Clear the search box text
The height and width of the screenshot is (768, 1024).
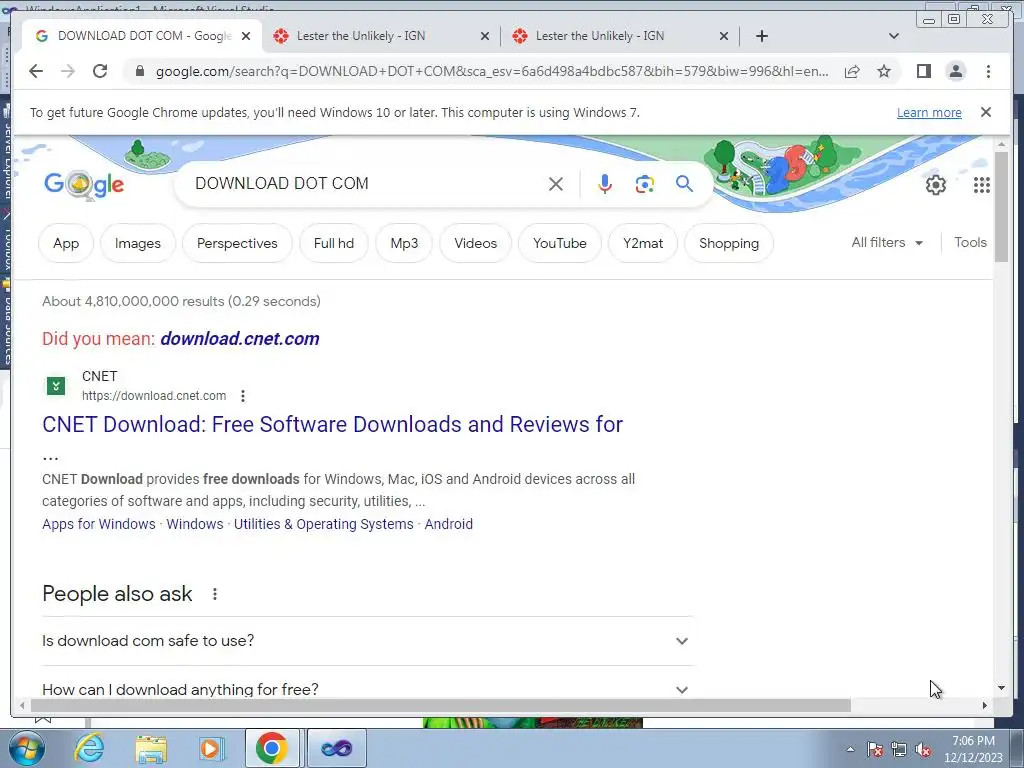tap(556, 184)
